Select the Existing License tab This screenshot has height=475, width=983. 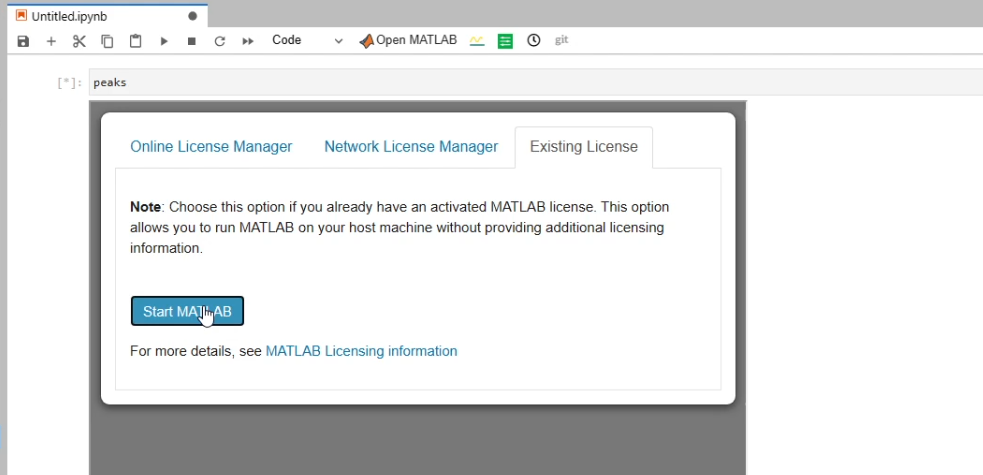(x=584, y=147)
